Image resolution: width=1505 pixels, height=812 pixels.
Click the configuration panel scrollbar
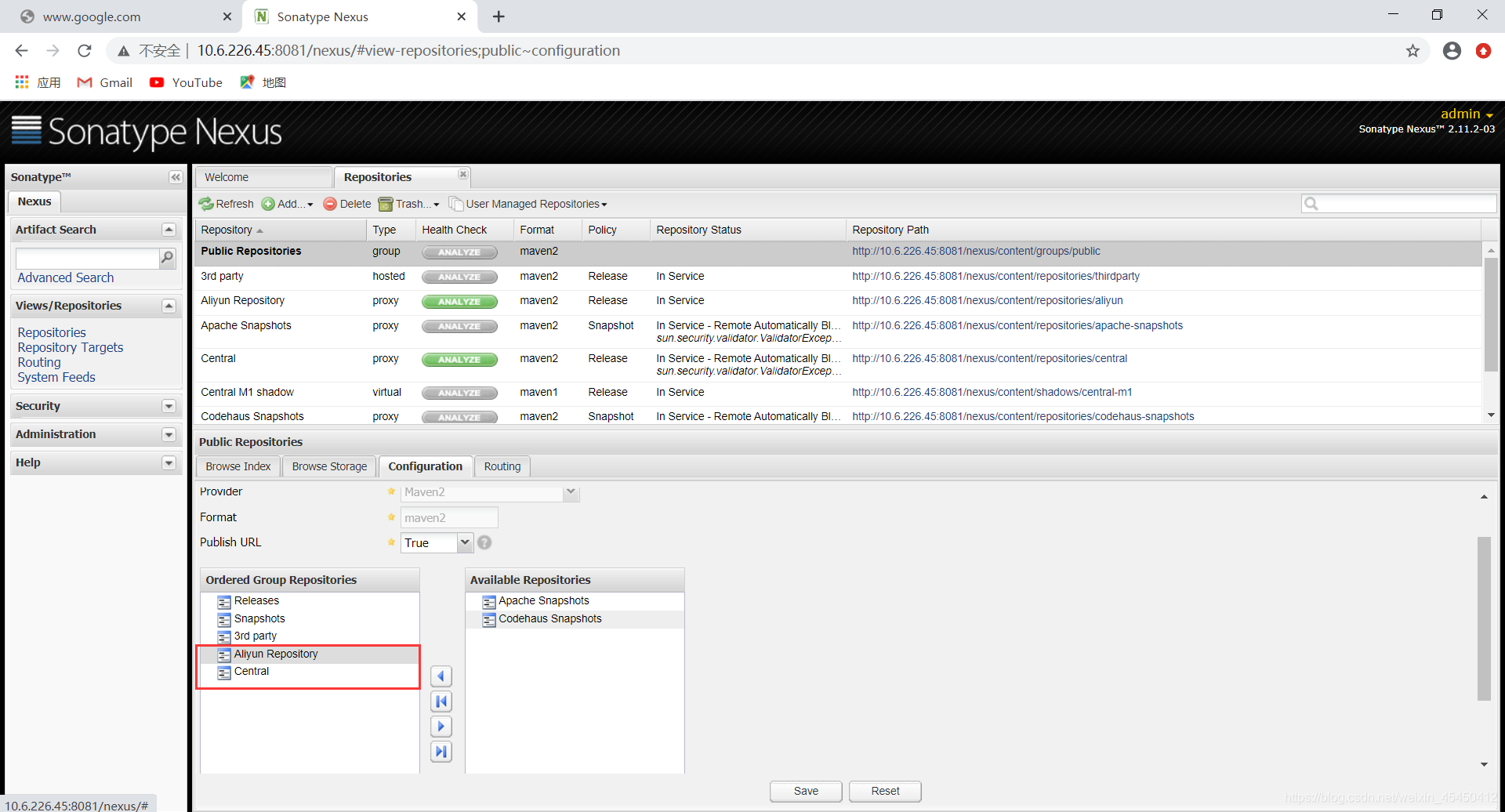pyautogui.click(x=1484, y=619)
